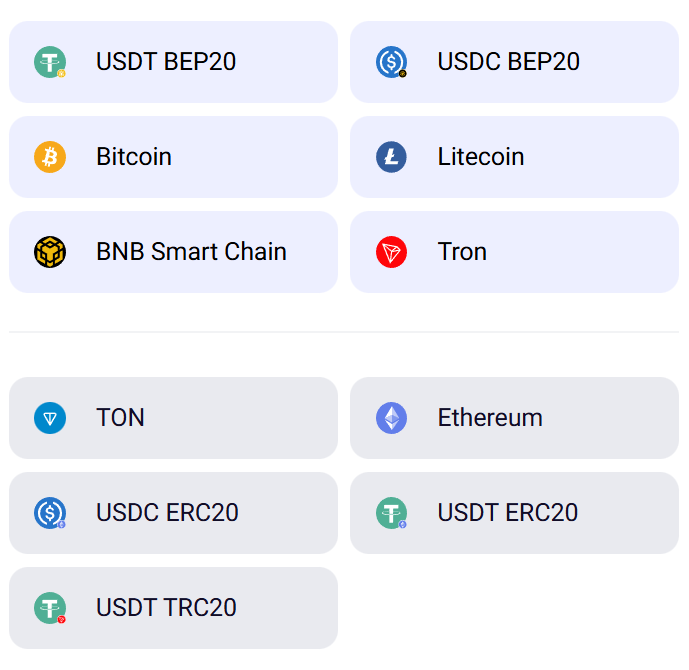Choose the BNB Smart Chain label
The height and width of the screenshot is (670, 689).
191,252
